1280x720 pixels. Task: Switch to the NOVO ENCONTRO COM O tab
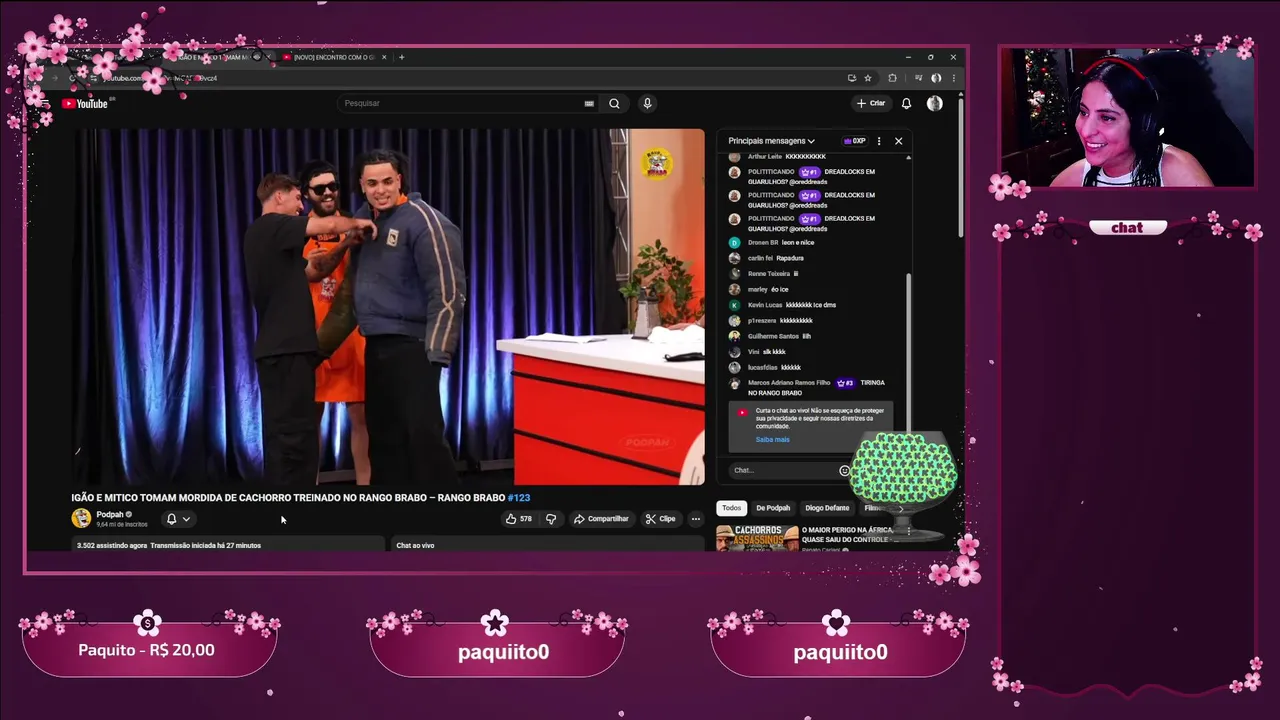pos(332,57)
